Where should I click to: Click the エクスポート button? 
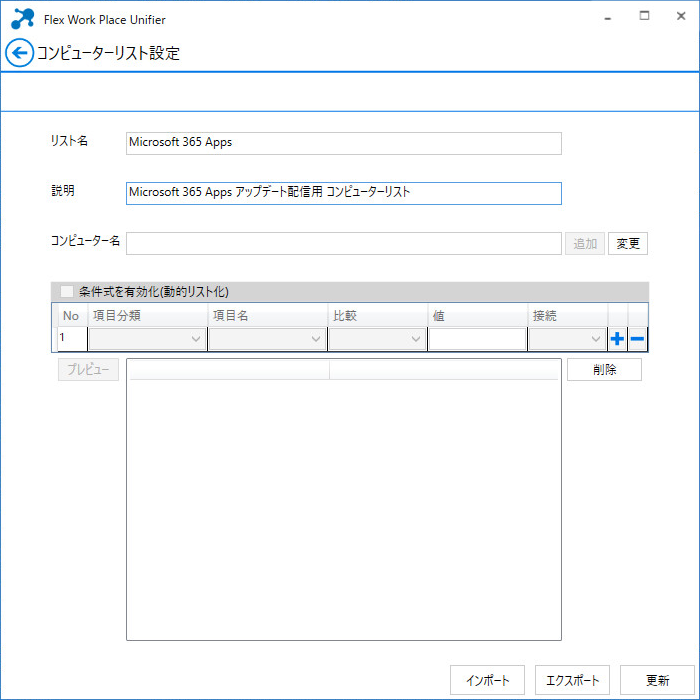(x=572, y=680)
